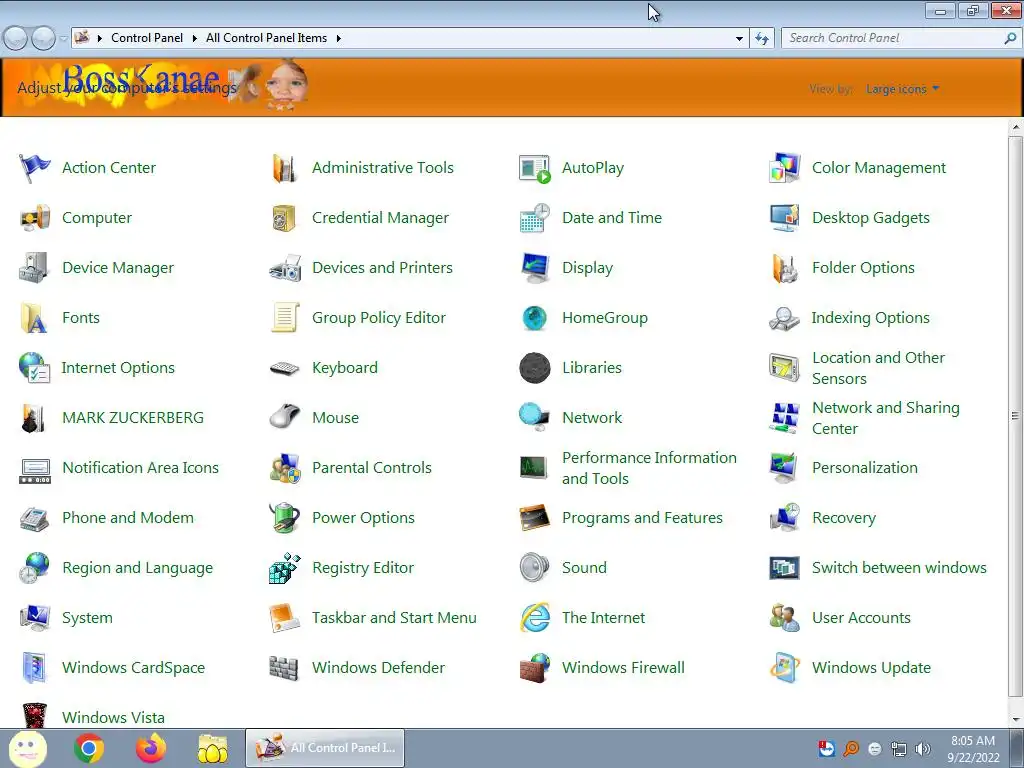Open the Indexing Options magnifier icon
The width and height of the screenshot is (1024, 768).
[784, 318]
